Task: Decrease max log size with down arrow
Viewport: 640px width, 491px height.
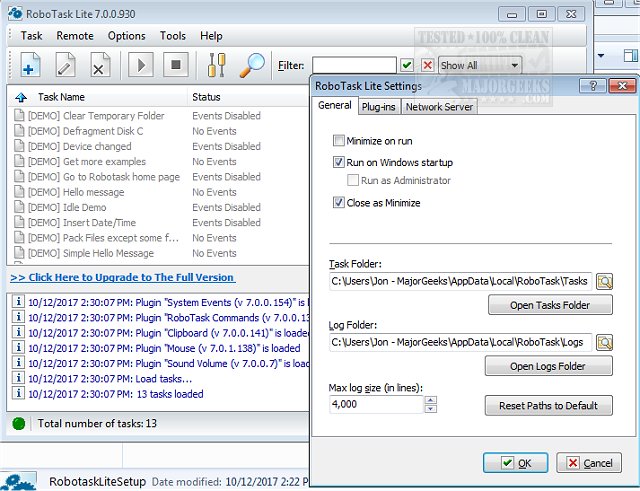Action: tap(431, 409)
